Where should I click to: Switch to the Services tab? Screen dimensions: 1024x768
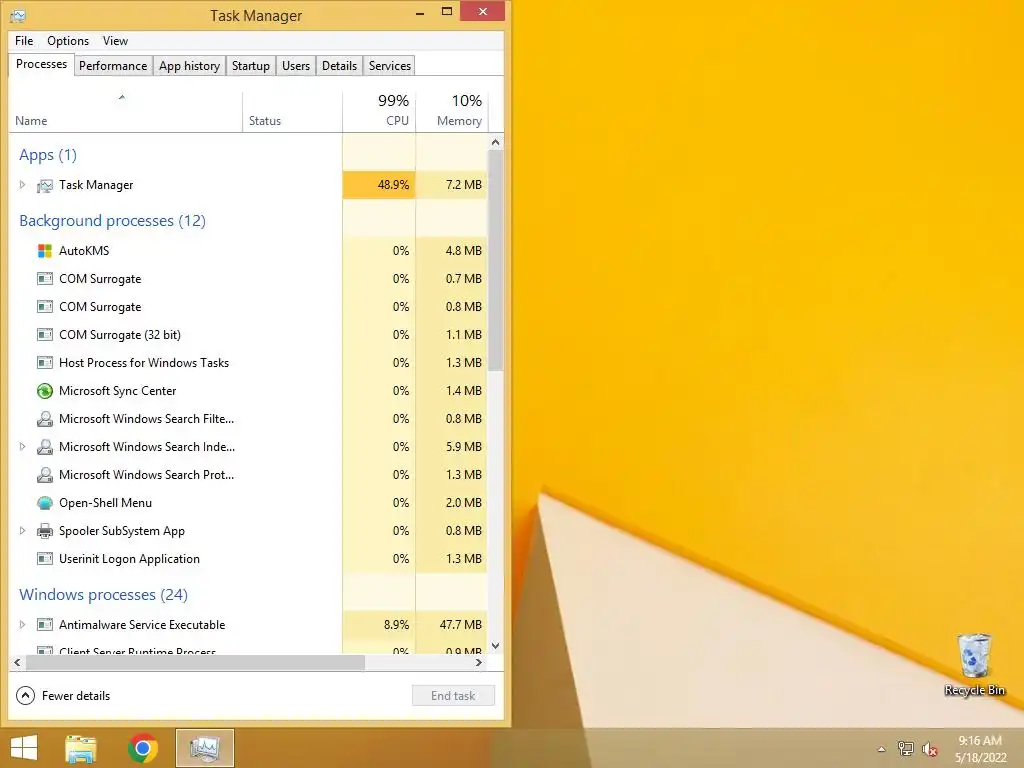390,66
